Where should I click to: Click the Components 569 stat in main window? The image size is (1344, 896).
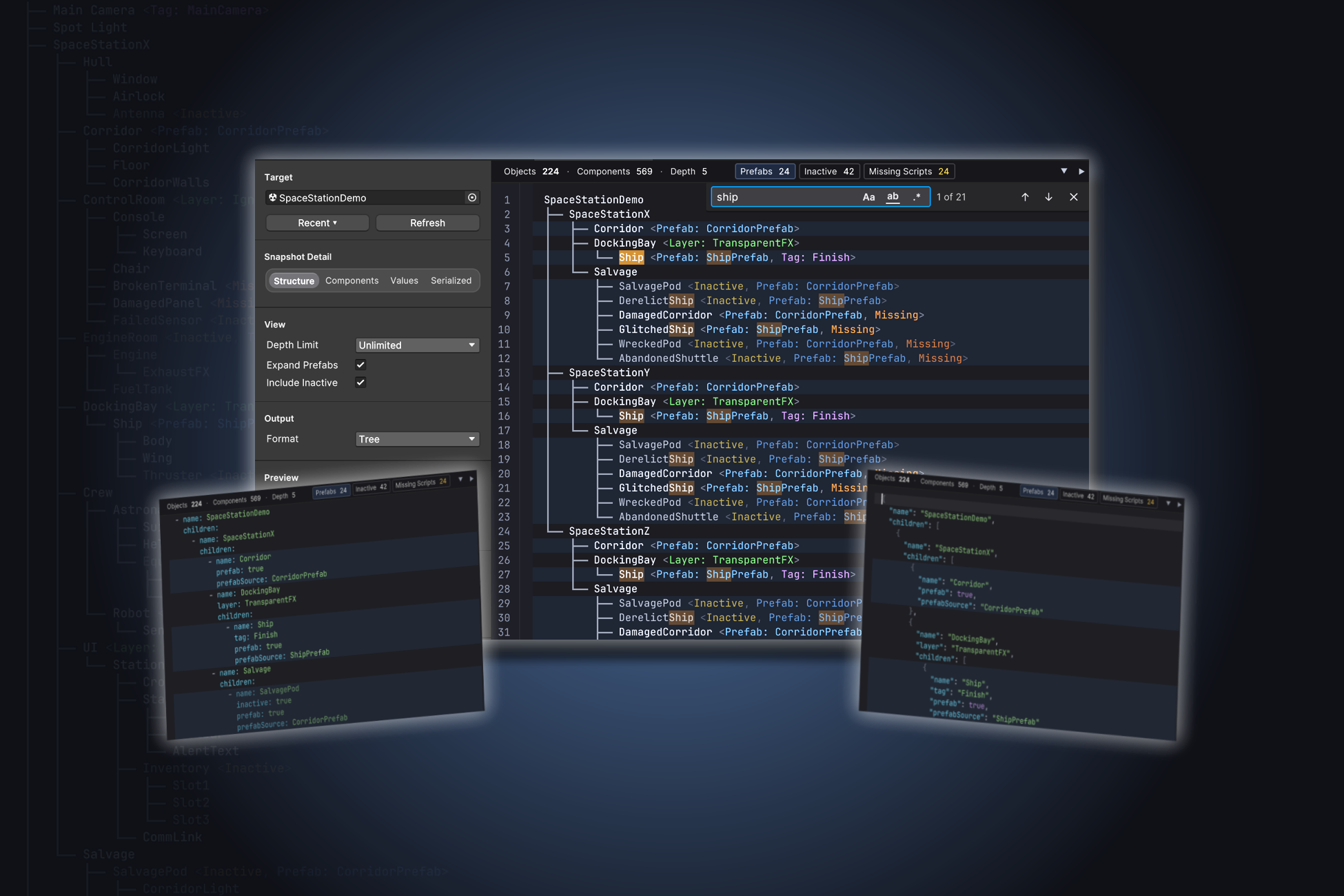614,172
